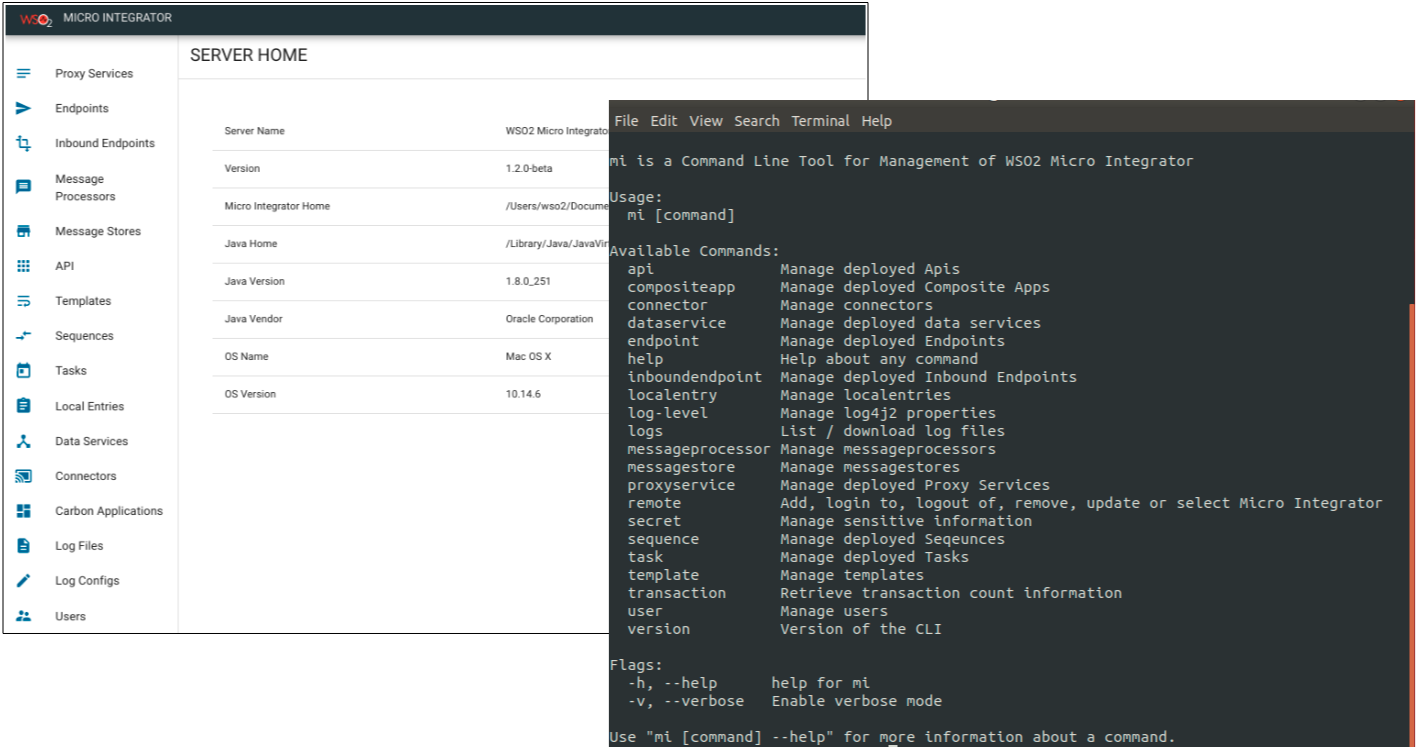1418x749 pixels.
Task: Click the Sequences icon
Action: (x=24, y=336)
